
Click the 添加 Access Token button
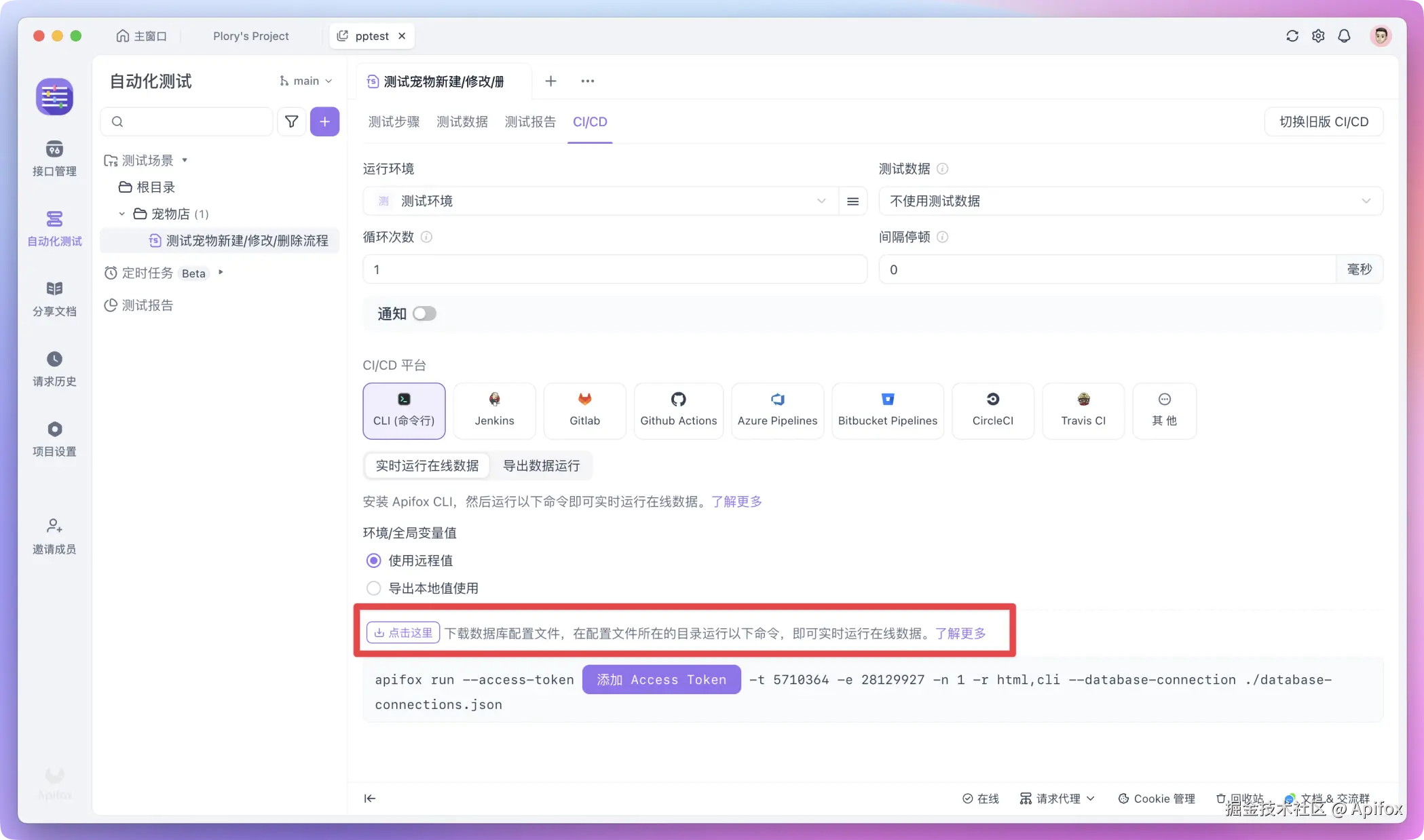pyautogui.click(x=661, y=680)
